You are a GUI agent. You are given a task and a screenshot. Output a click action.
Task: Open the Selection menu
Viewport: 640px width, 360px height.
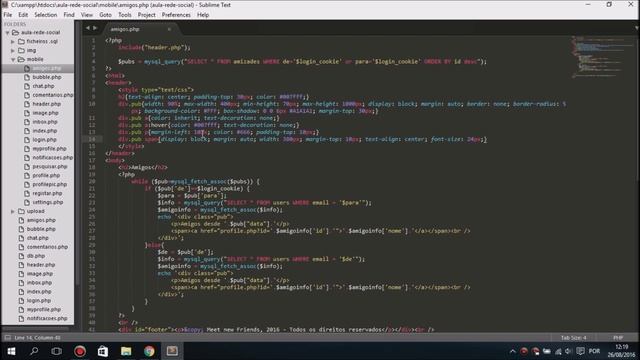[45, 15]
